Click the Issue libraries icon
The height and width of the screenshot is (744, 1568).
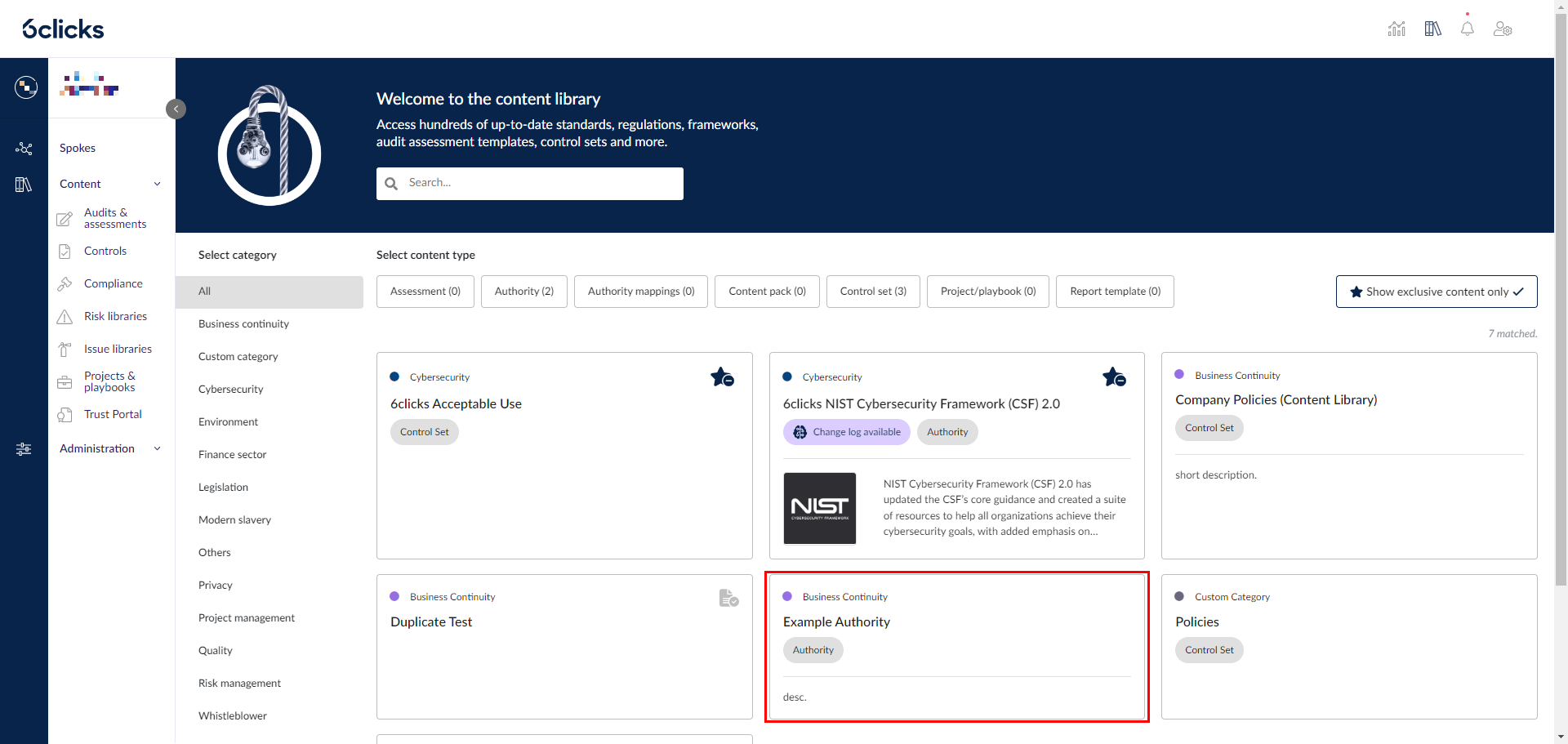(x=65, y=350)
